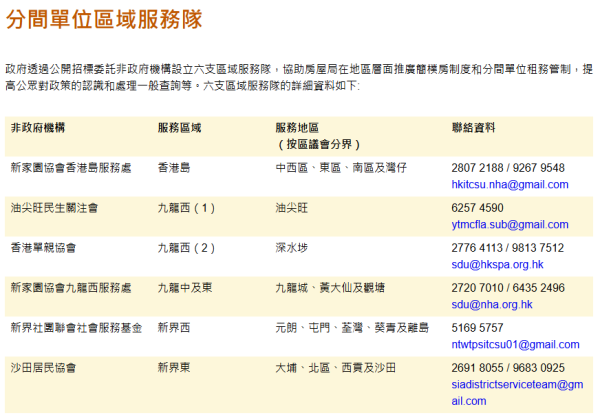600x420 pixels.
Task: Select the cell 大埔、北區、西貢及沙田
Action: pyautogui.click(x=336, y=368)
